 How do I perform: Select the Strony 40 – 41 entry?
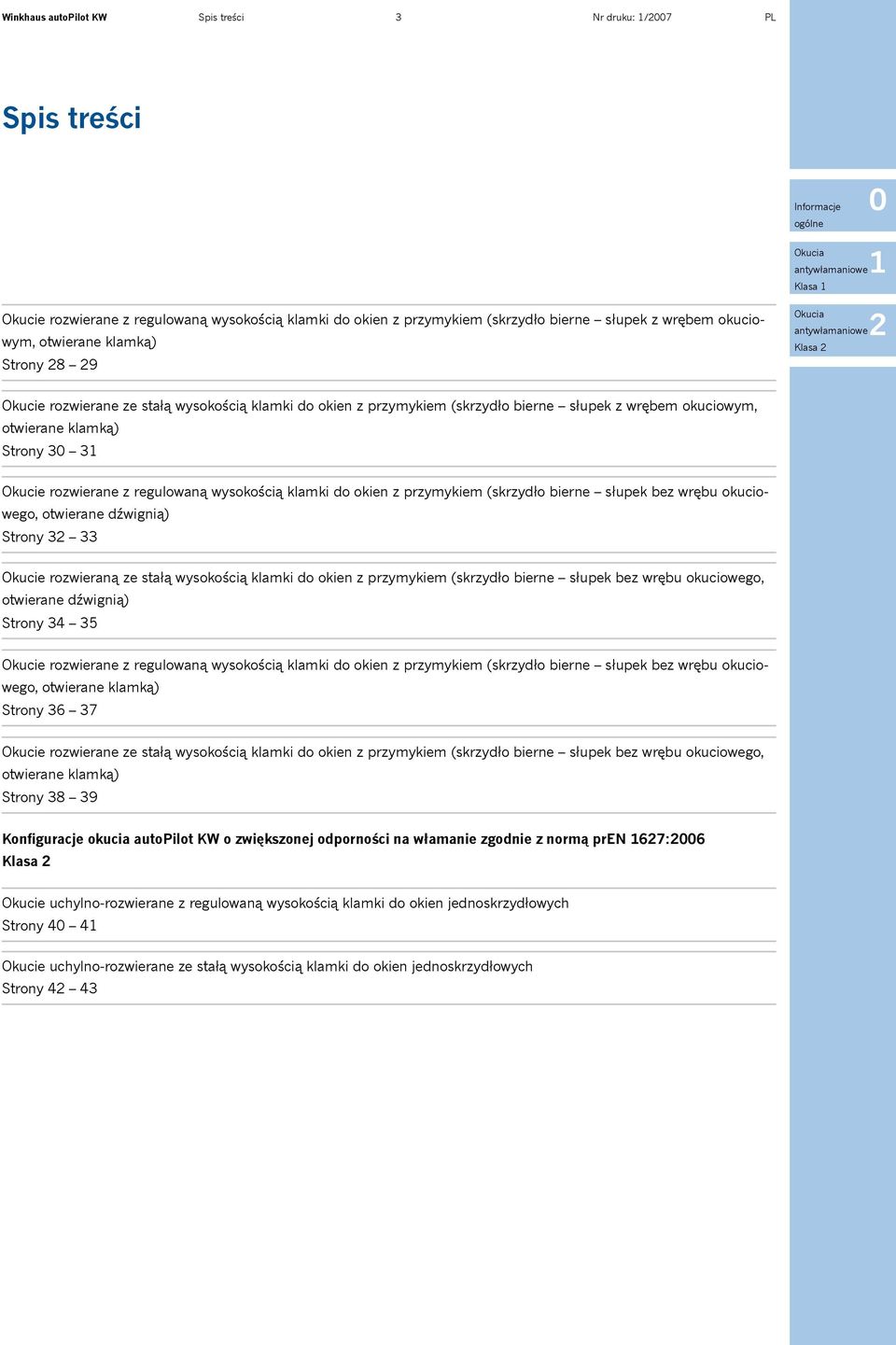(49, 926)
